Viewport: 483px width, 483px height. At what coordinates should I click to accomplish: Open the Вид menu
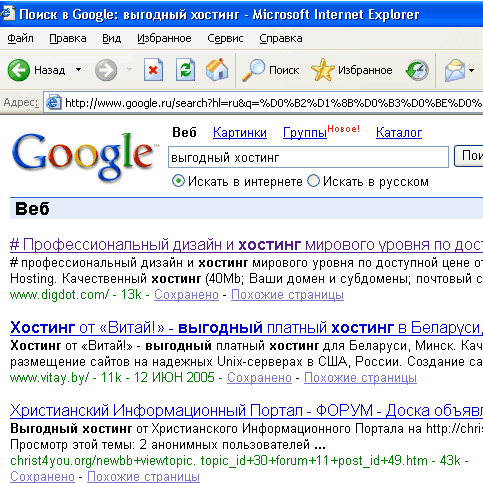click(111, 38)
